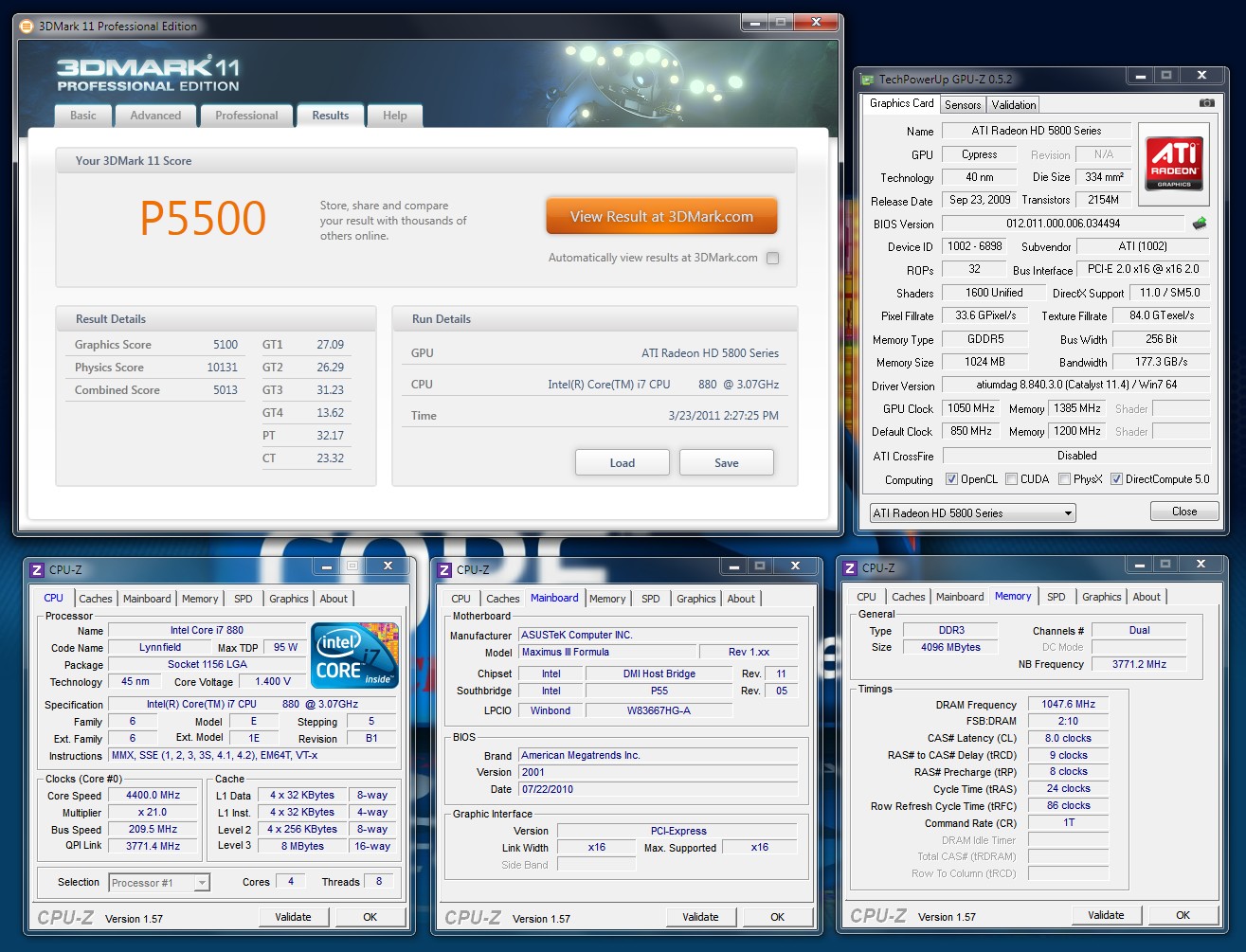Screen dimensions: 1246x952
Task: Toggle the DirectCompute 5.0 checkbox
Action: pos(1116,479)
